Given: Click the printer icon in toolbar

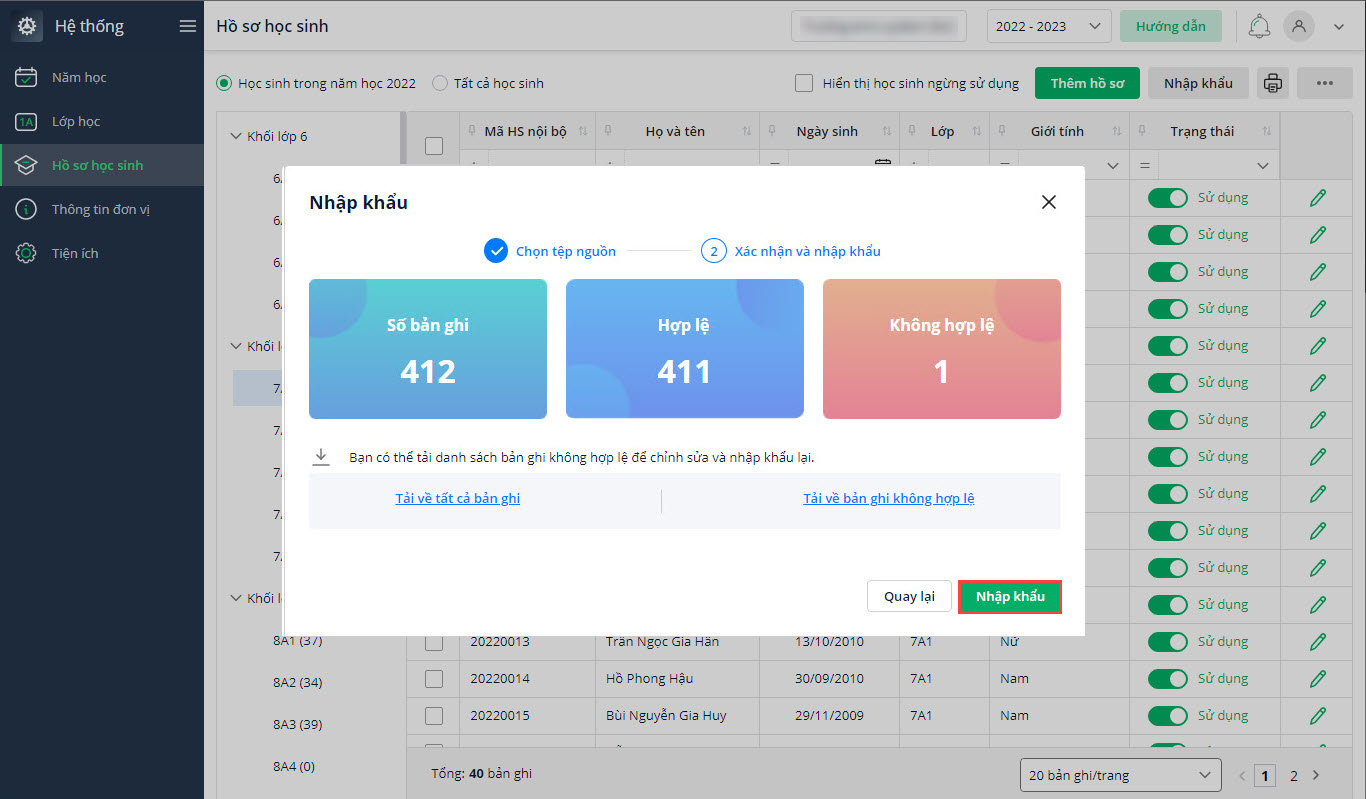Looking at the screenshot, I should click(x=1272, y=84).
